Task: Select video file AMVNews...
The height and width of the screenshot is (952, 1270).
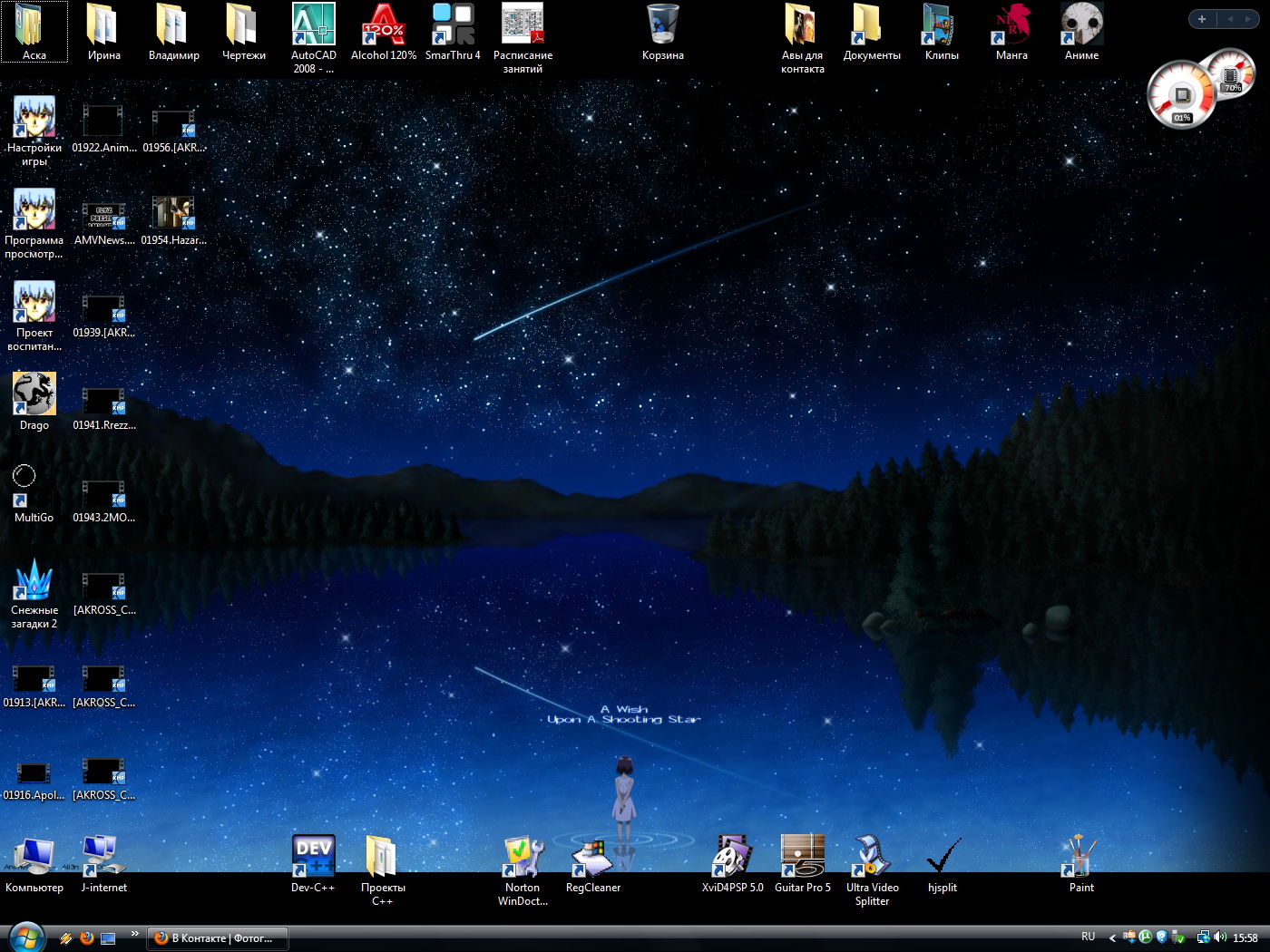Action: pos(103,224)
